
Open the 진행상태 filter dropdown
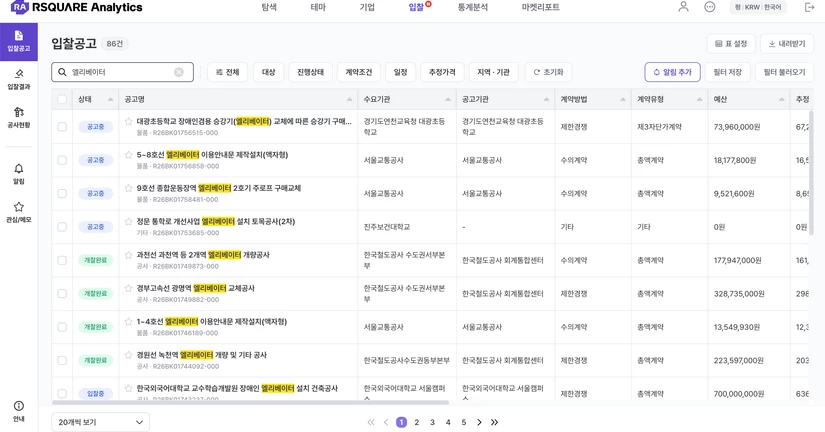coord(310,72)
